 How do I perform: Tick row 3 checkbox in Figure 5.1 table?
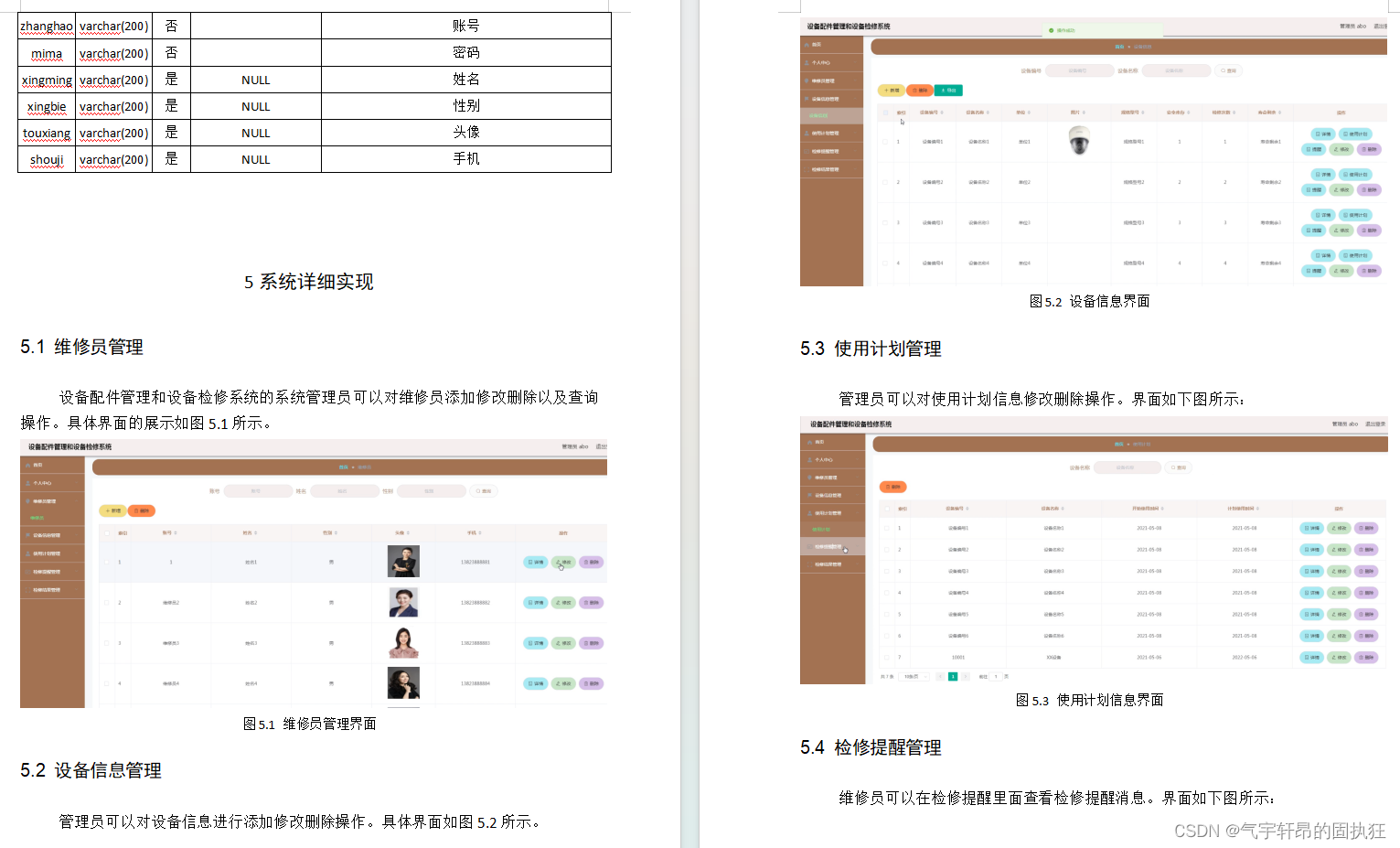(x=107, y=643)
